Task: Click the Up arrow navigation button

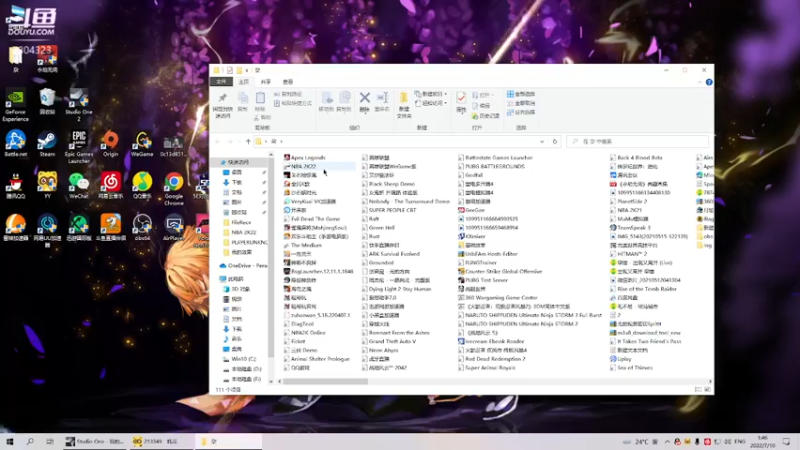Action: click(248, 141)
